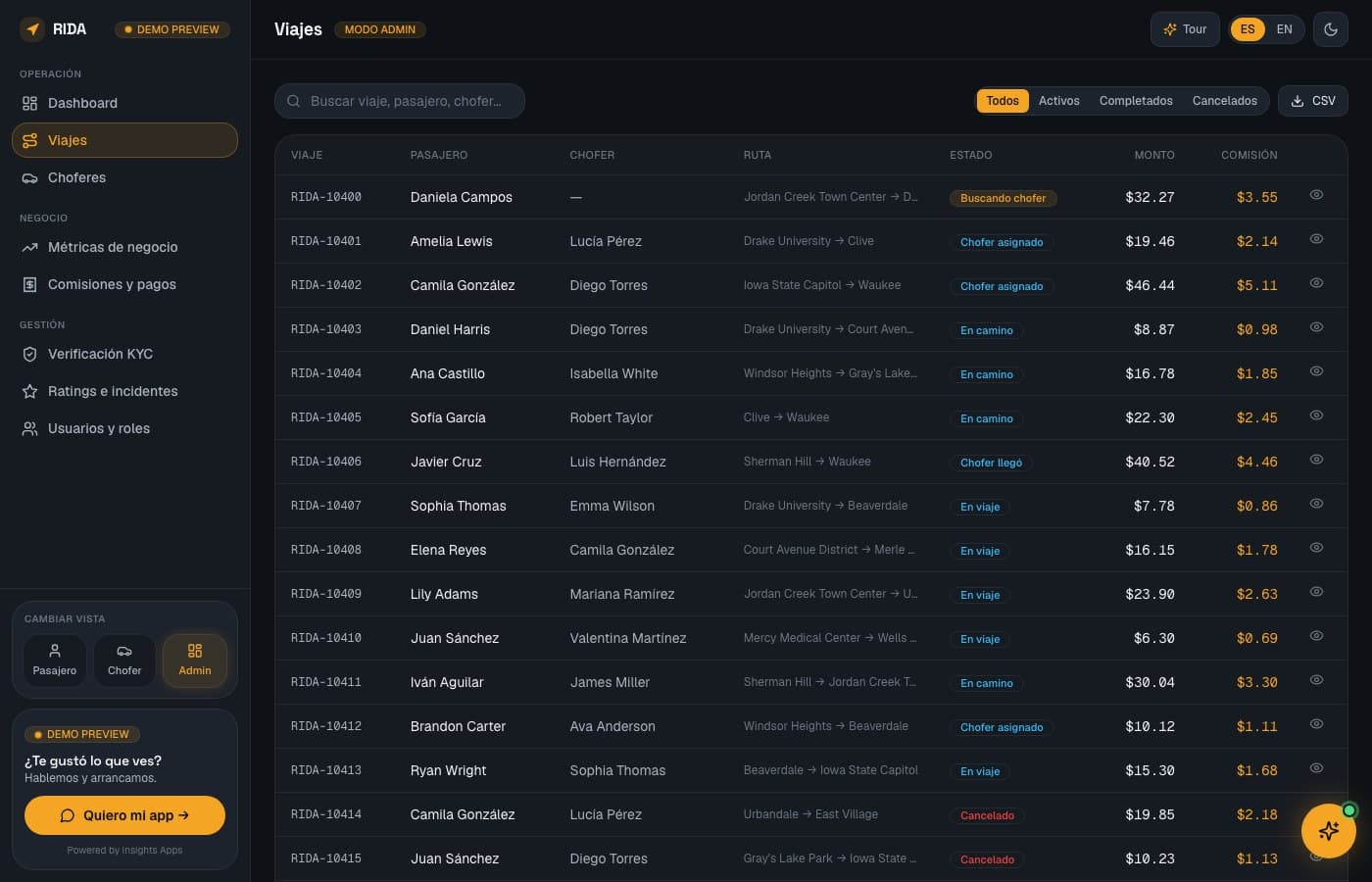This screenshot has width=1372, height=882.
Task: Filter by Activos trips
Action: [x=1059, y=101]
